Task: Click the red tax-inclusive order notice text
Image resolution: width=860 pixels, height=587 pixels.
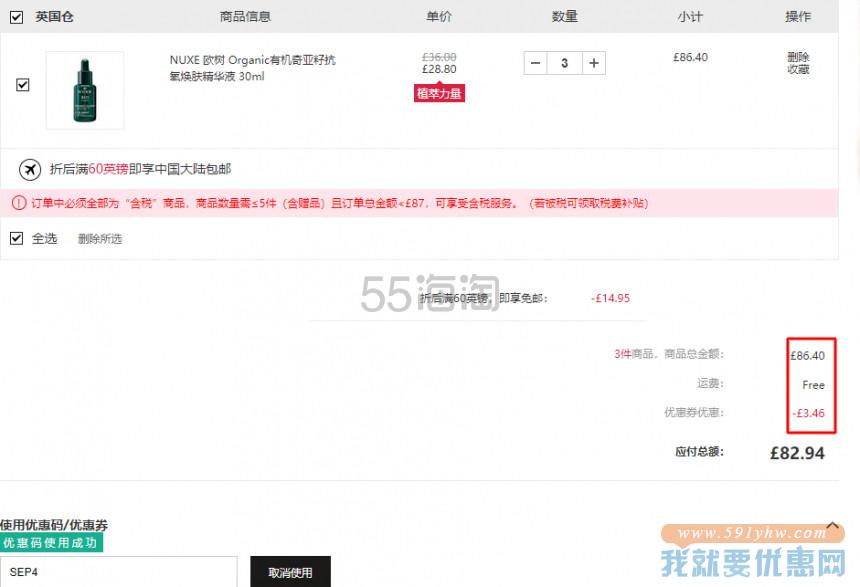Action: point(340,203)
